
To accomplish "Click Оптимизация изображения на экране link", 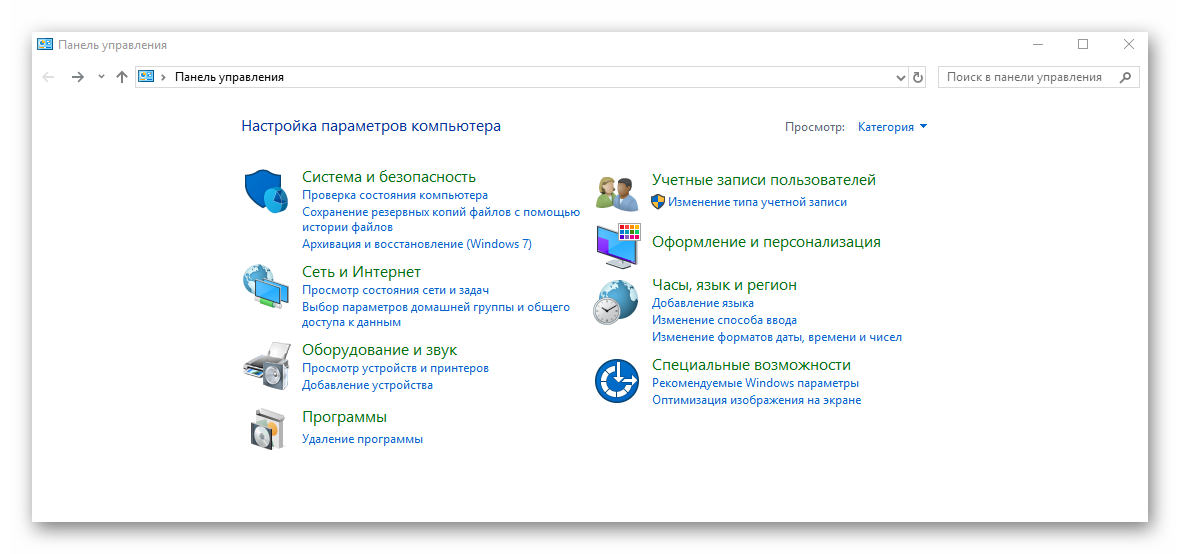I will coord(756,400).
